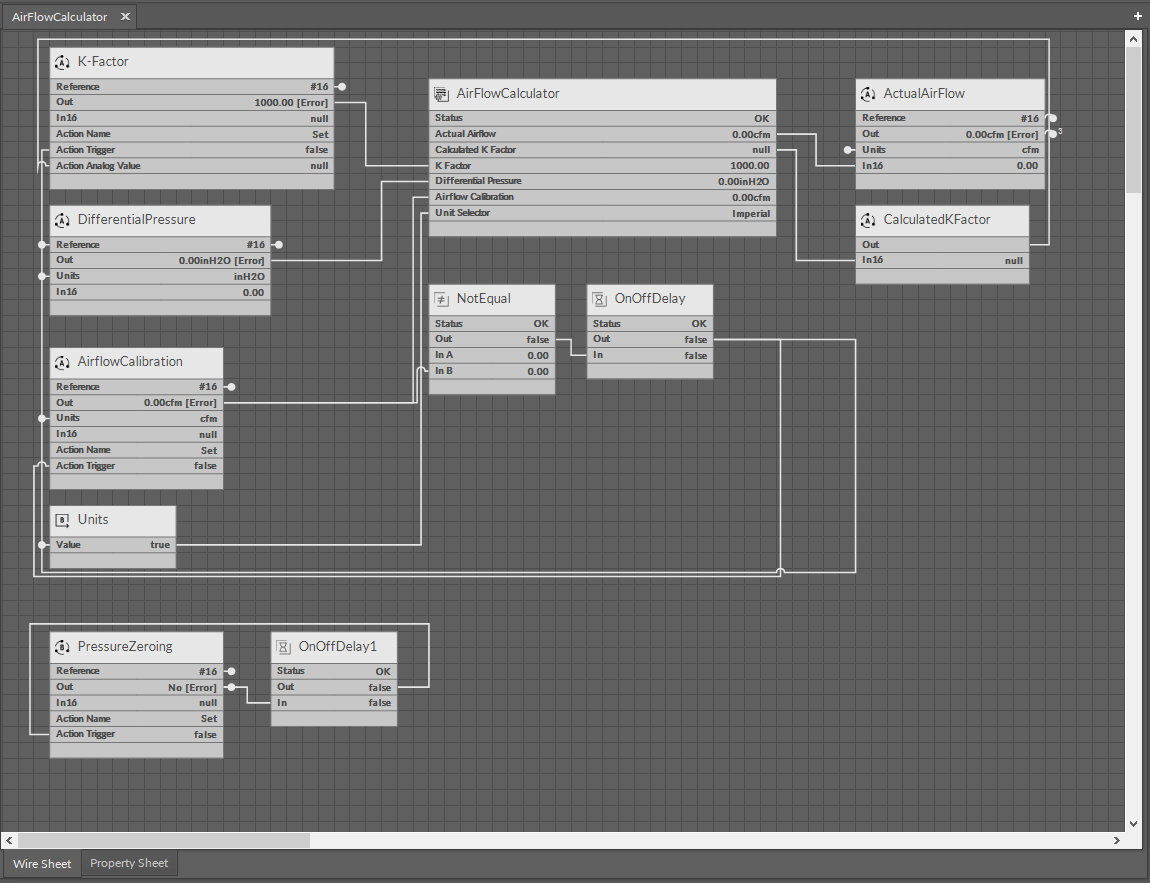Viewport: 1150px width, 883px height.
Task: Select the PressureZeroing block icon
Action: tap(62, 647)
